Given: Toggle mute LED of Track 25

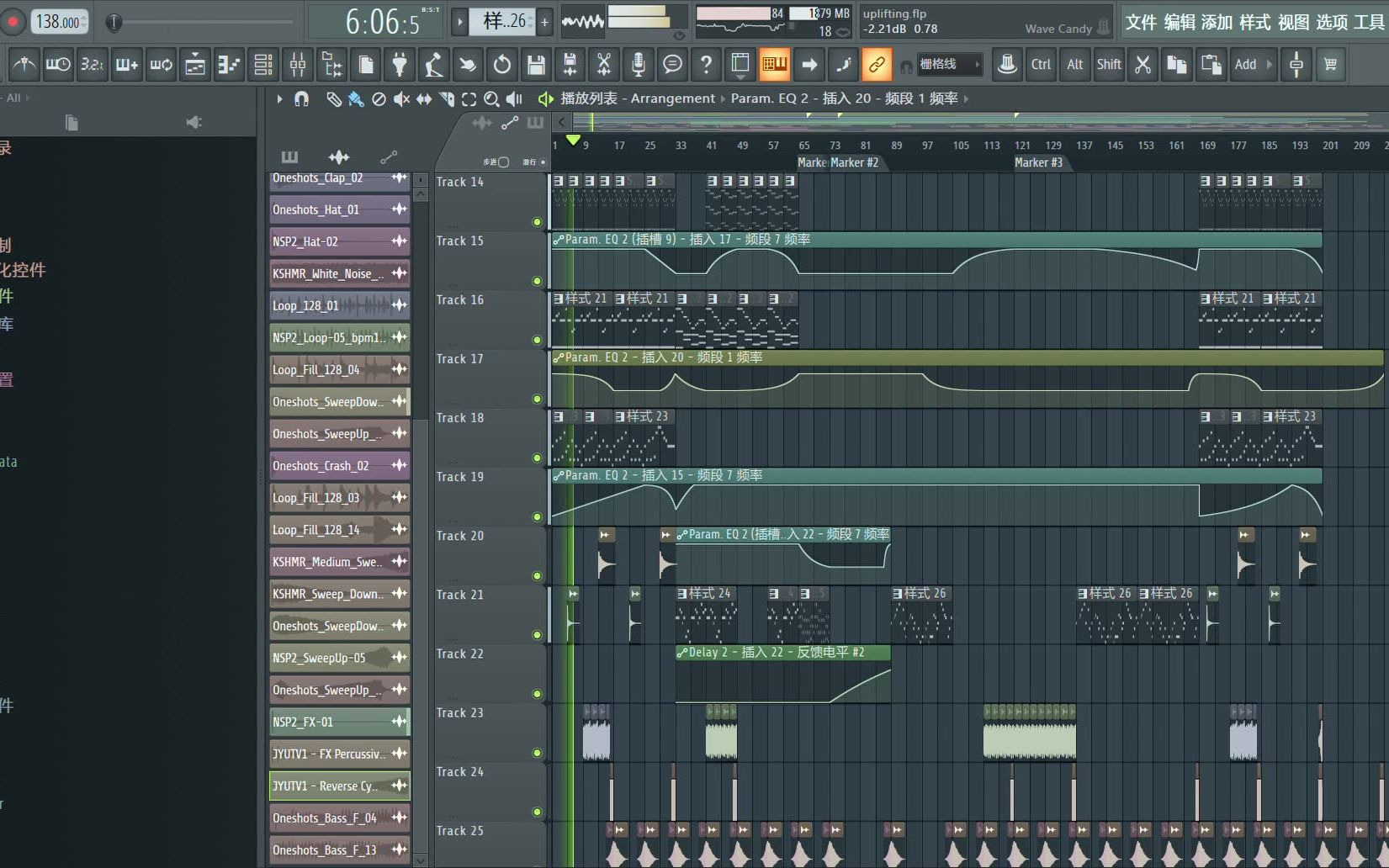Looking at the screenshot, I should (537, 865).
